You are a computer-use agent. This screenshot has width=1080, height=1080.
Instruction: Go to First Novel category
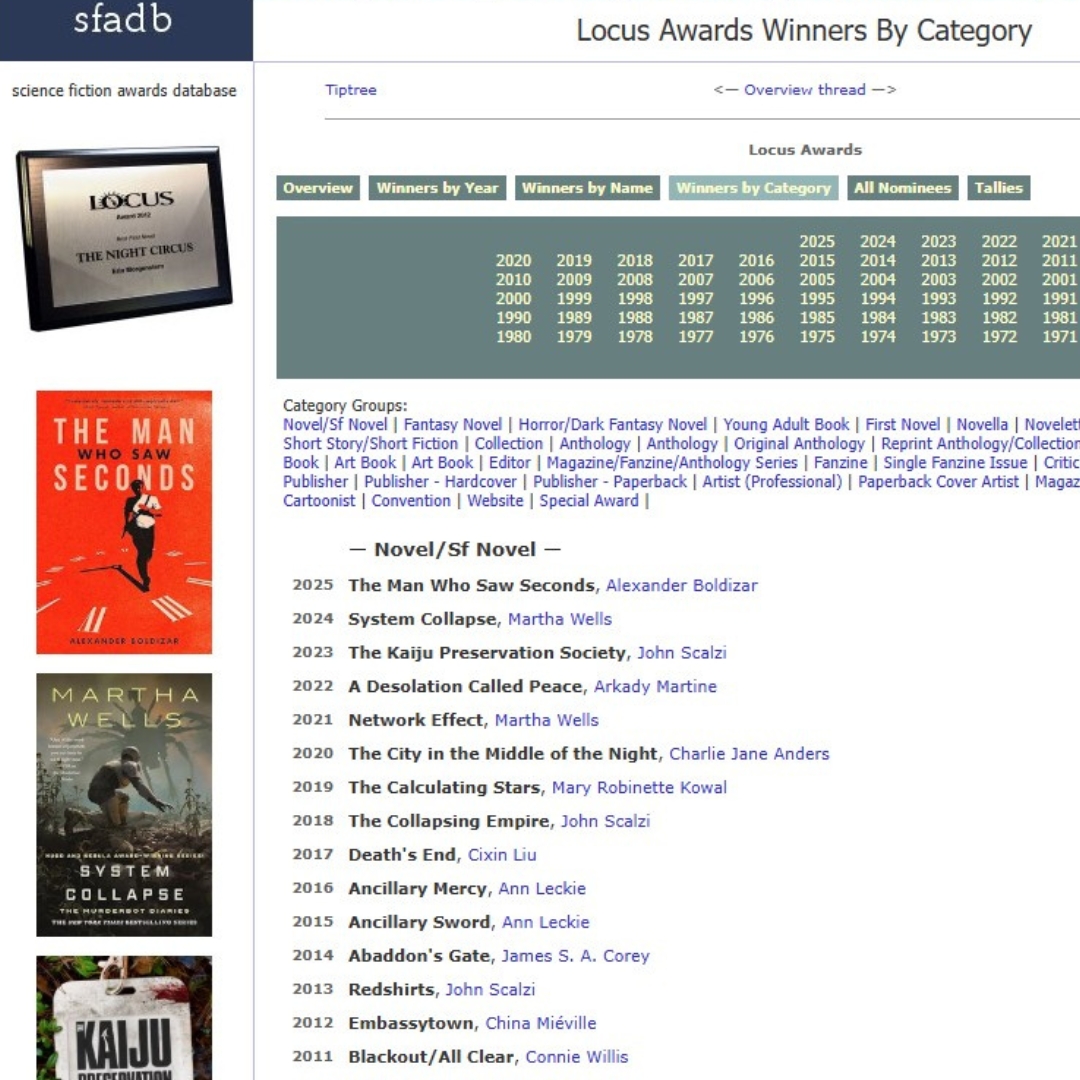click(x=902, y=425)
